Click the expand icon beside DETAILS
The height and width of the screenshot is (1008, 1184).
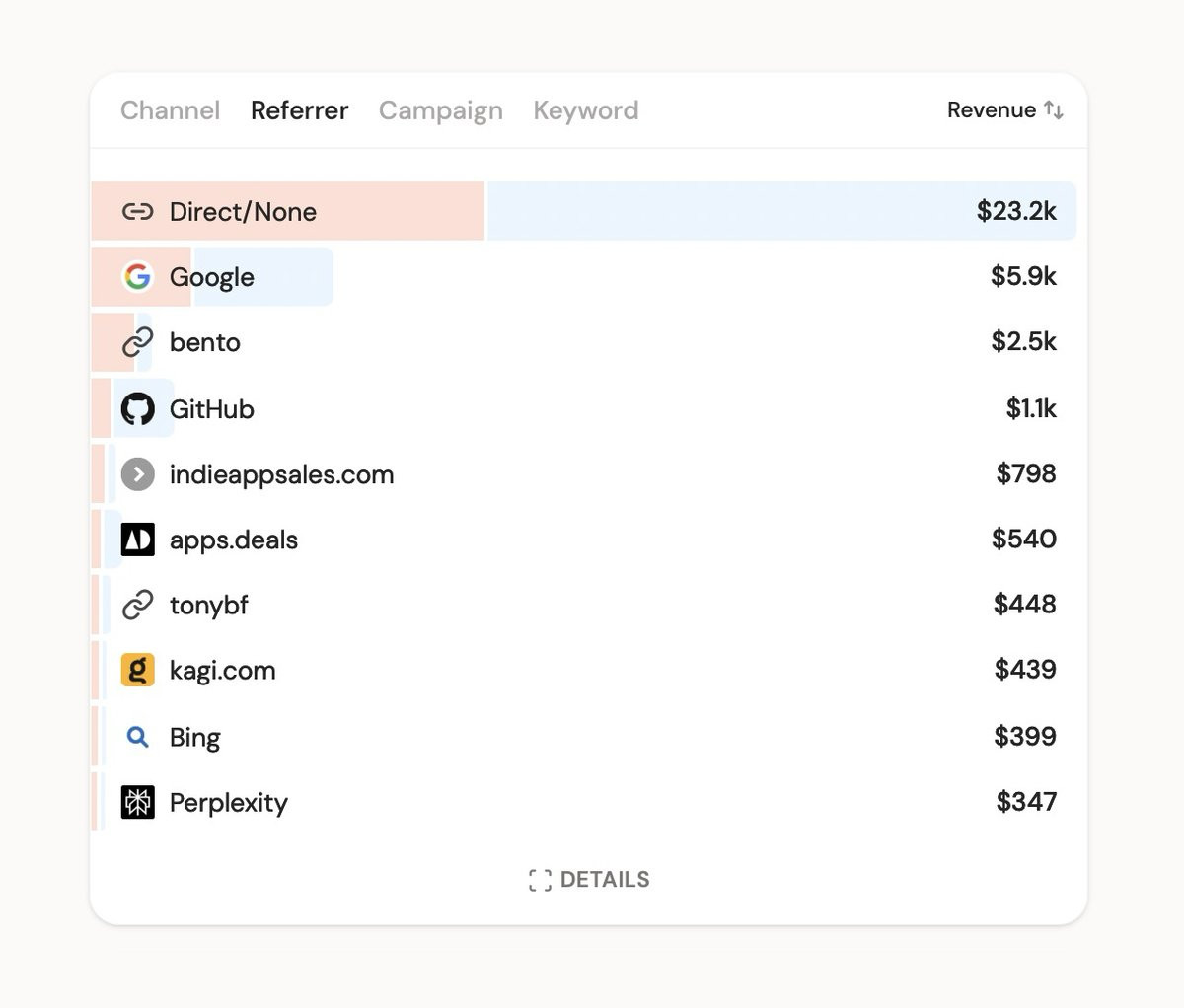[540, 880]
